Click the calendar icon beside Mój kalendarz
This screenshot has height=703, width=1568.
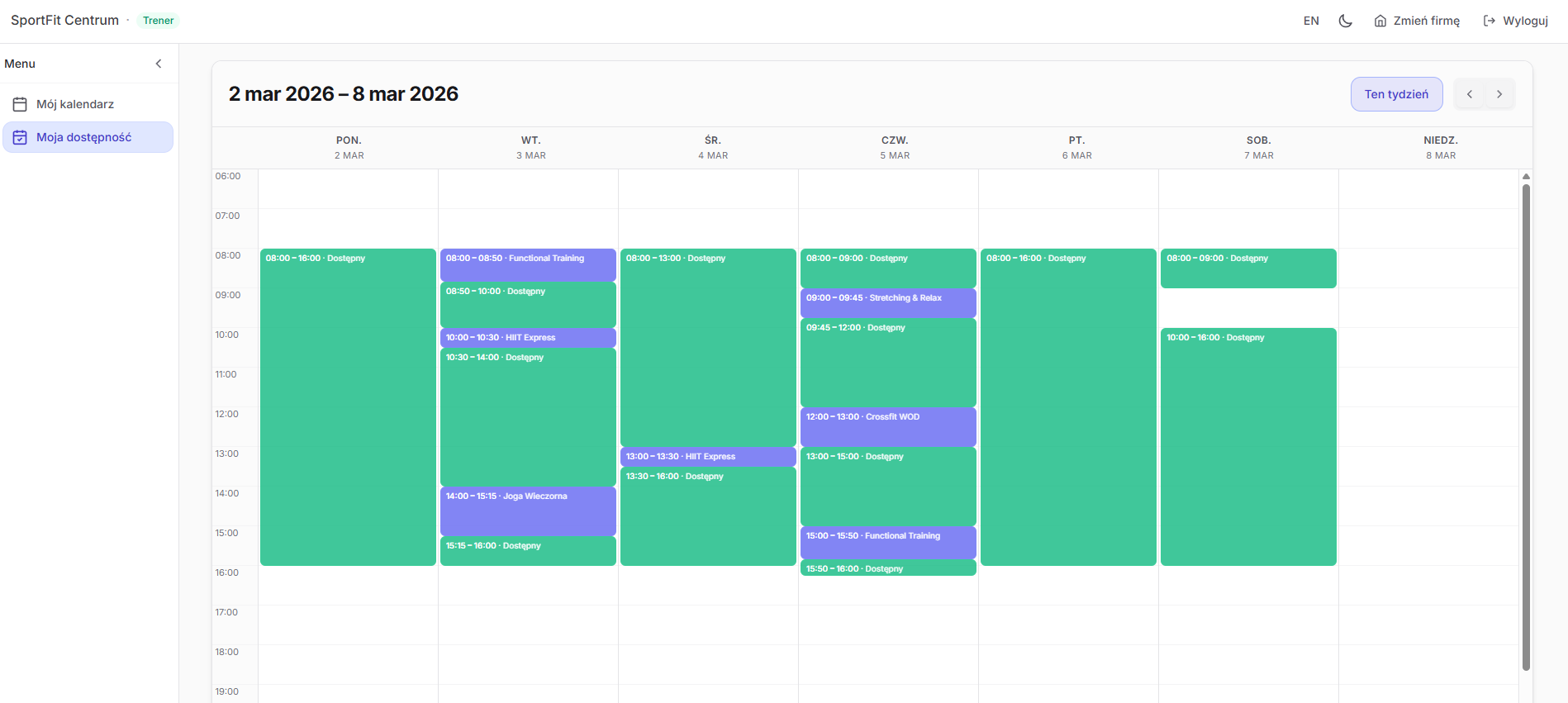point(20,104)
